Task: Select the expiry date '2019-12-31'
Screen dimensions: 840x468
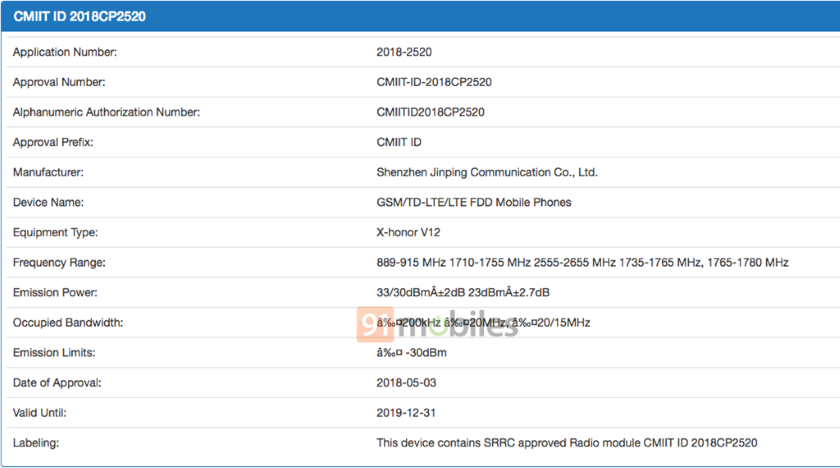Action: point(406,412)
